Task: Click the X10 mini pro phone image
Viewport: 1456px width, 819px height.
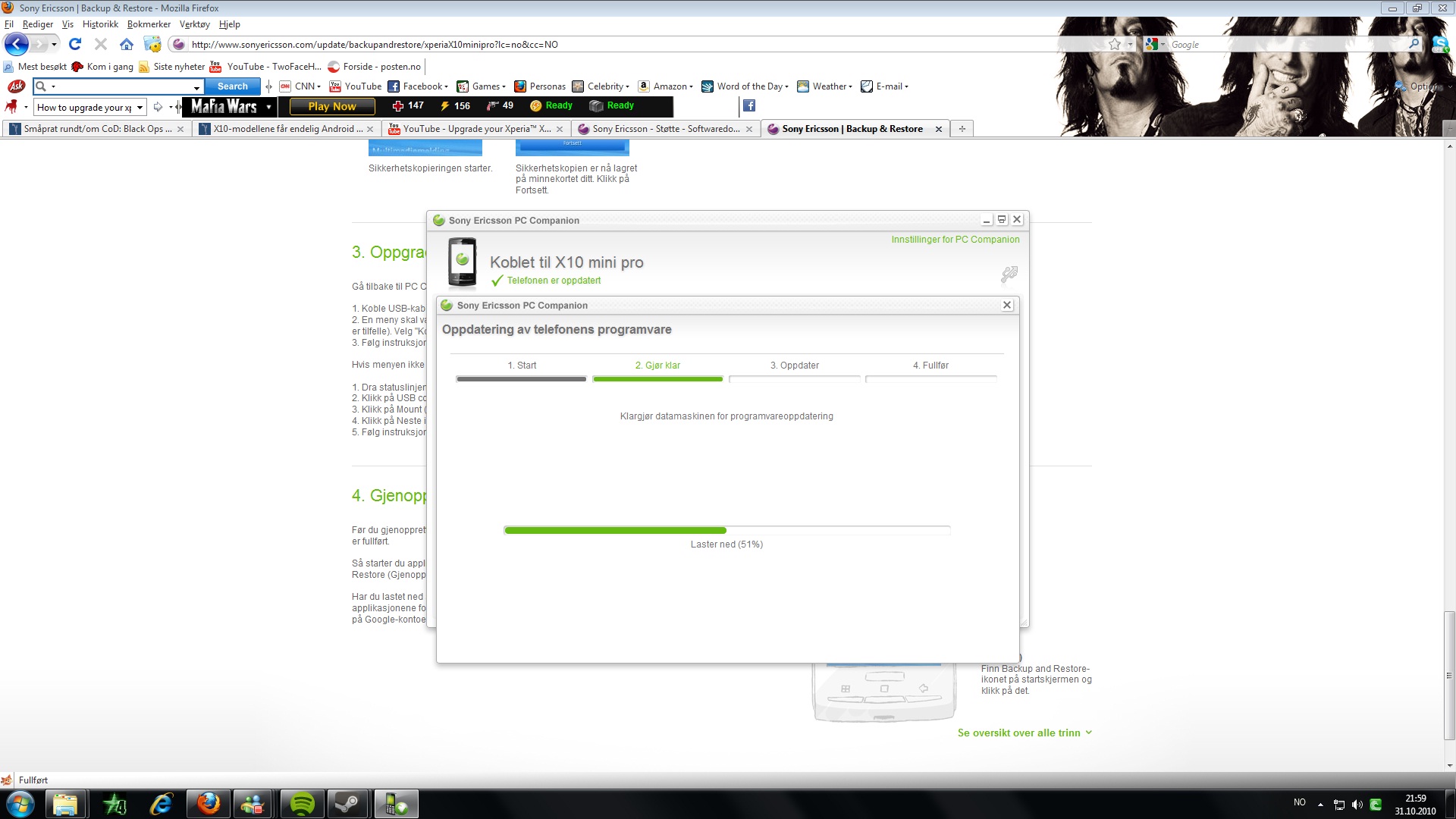Action: click(462, 263)
